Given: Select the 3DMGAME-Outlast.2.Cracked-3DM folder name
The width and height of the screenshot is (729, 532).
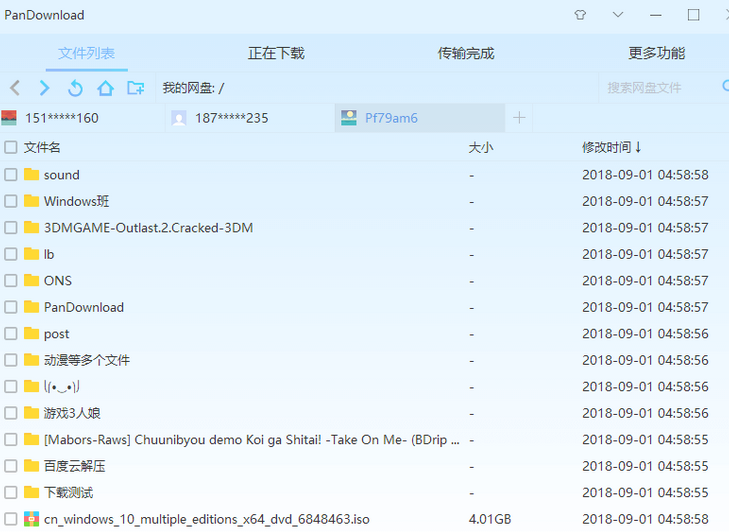Looking at the screenshot, I should pyautogui.click(x=148, y=227).
